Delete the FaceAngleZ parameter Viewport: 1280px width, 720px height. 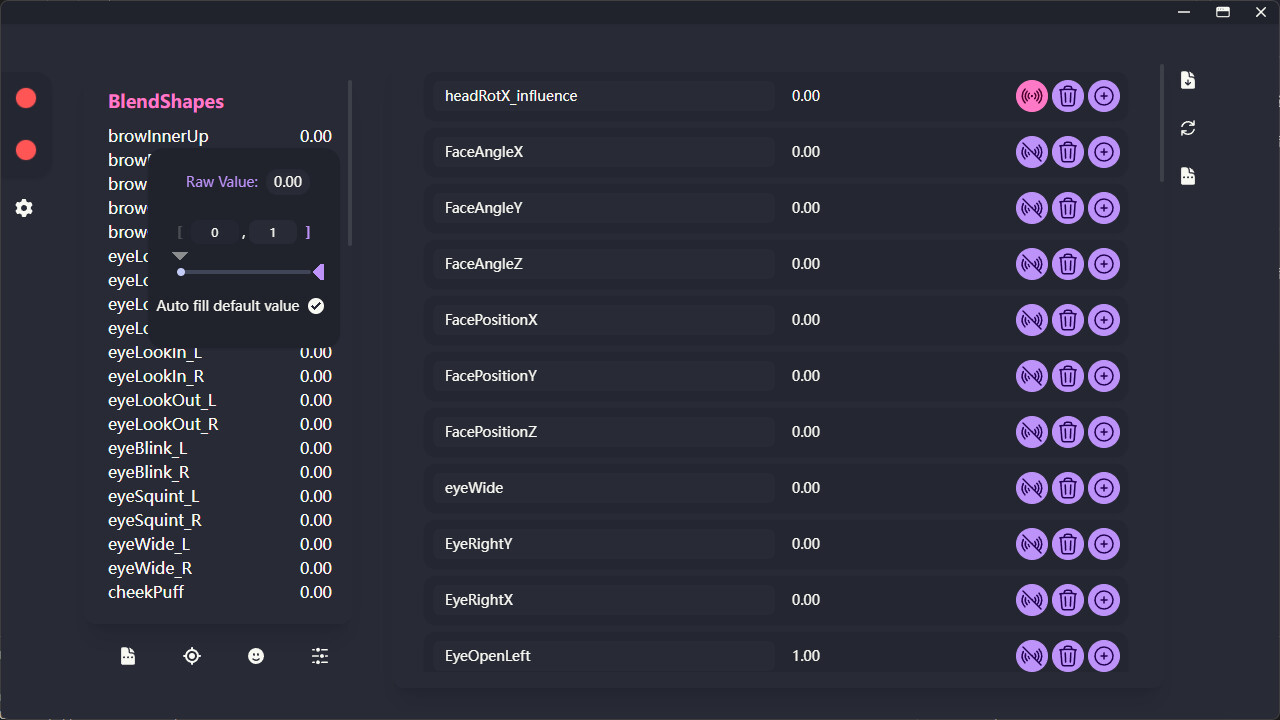pos(1067,264)
